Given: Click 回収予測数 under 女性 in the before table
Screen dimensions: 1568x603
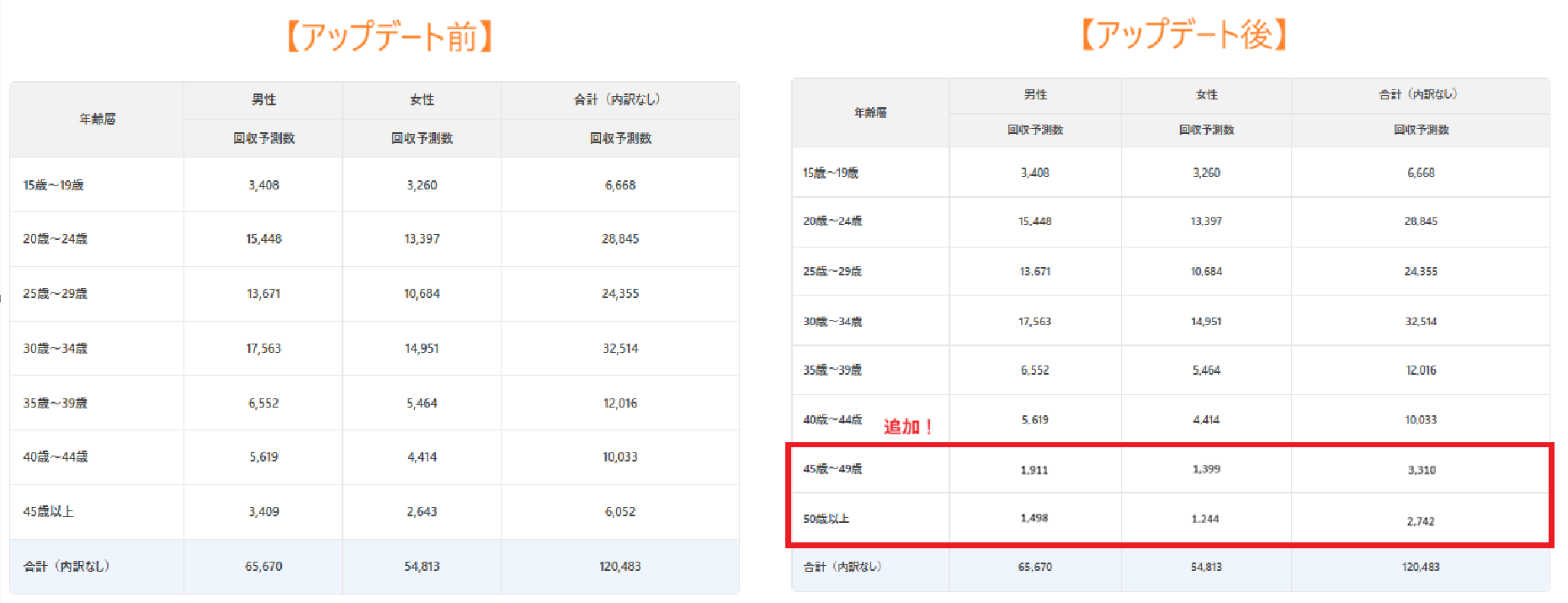Looking at the screenshot, I should 422,138.
